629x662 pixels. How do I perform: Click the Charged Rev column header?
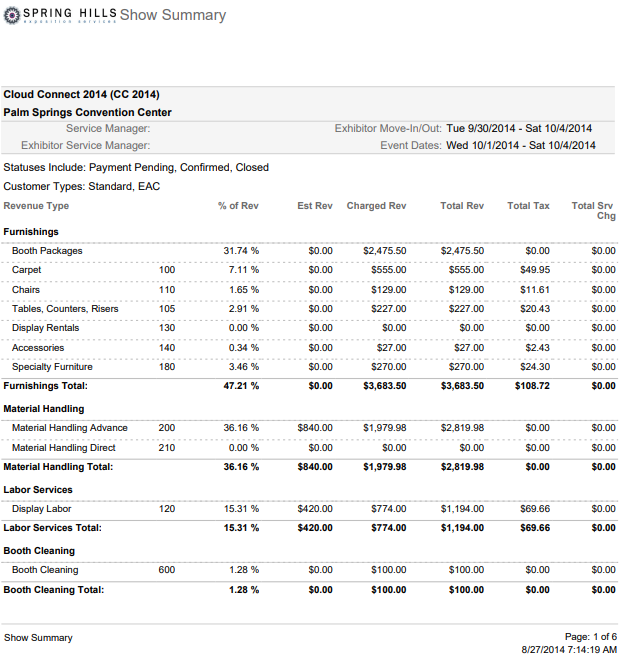coord(376,206)
